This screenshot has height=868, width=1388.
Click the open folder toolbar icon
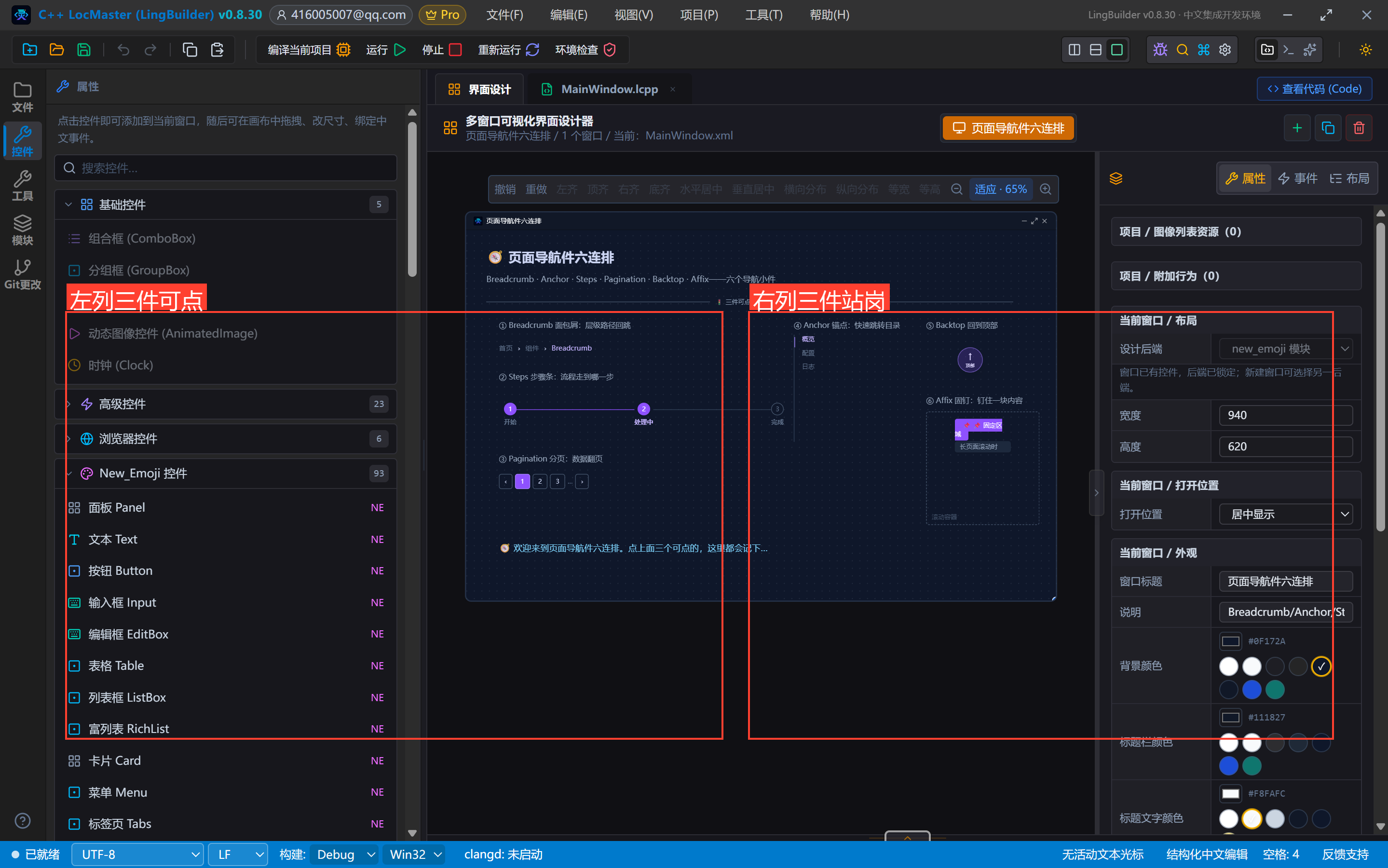(56, 50)
